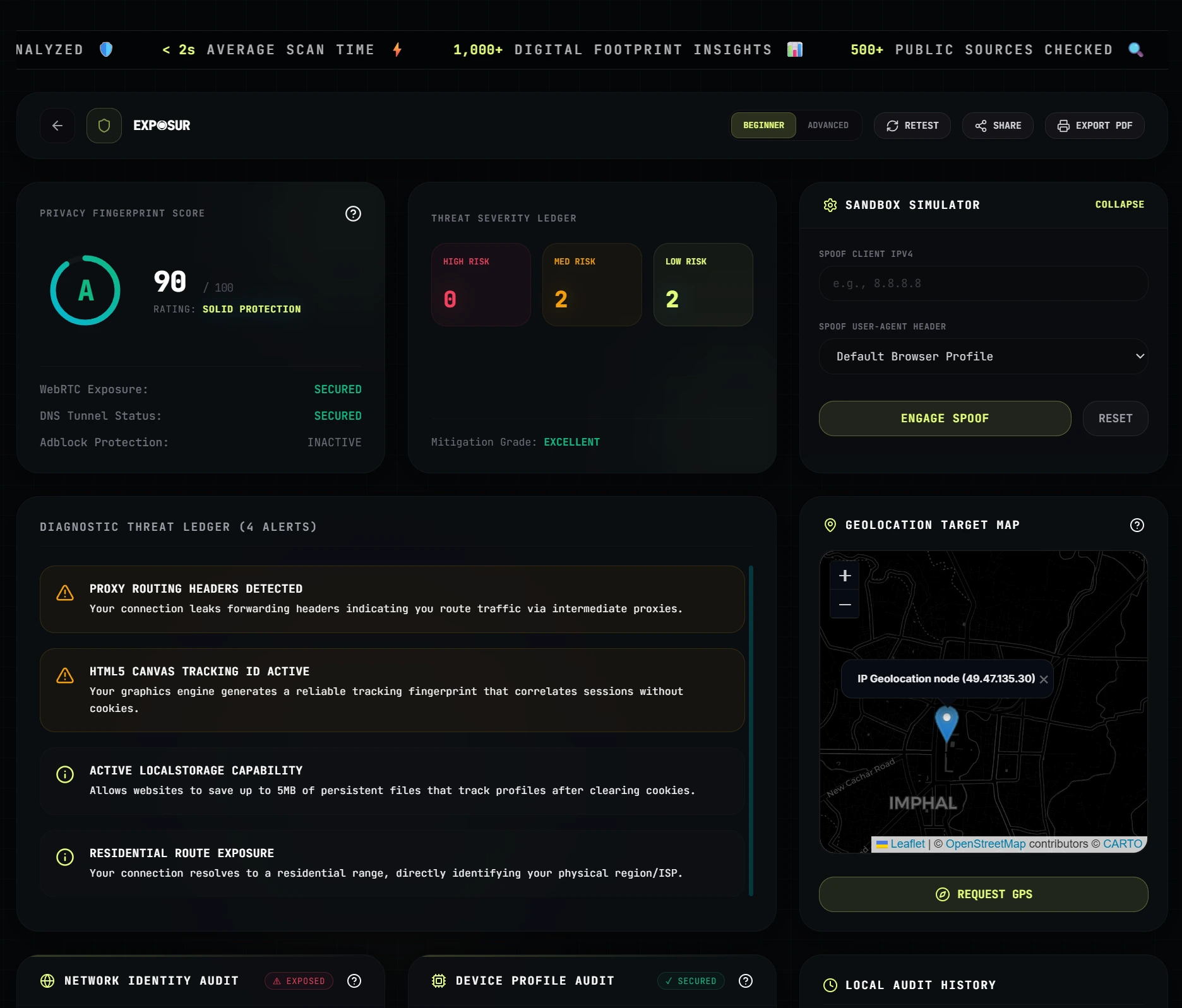Open the Leaflet link

pos(907,844)
